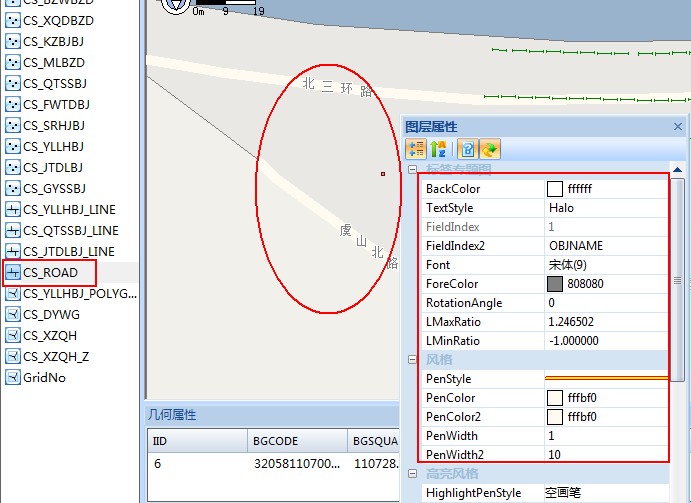The height and width of the screenshot is (503, 691).
Task: Click the HighlightPenStyle property name
Action: coord(473,493)
